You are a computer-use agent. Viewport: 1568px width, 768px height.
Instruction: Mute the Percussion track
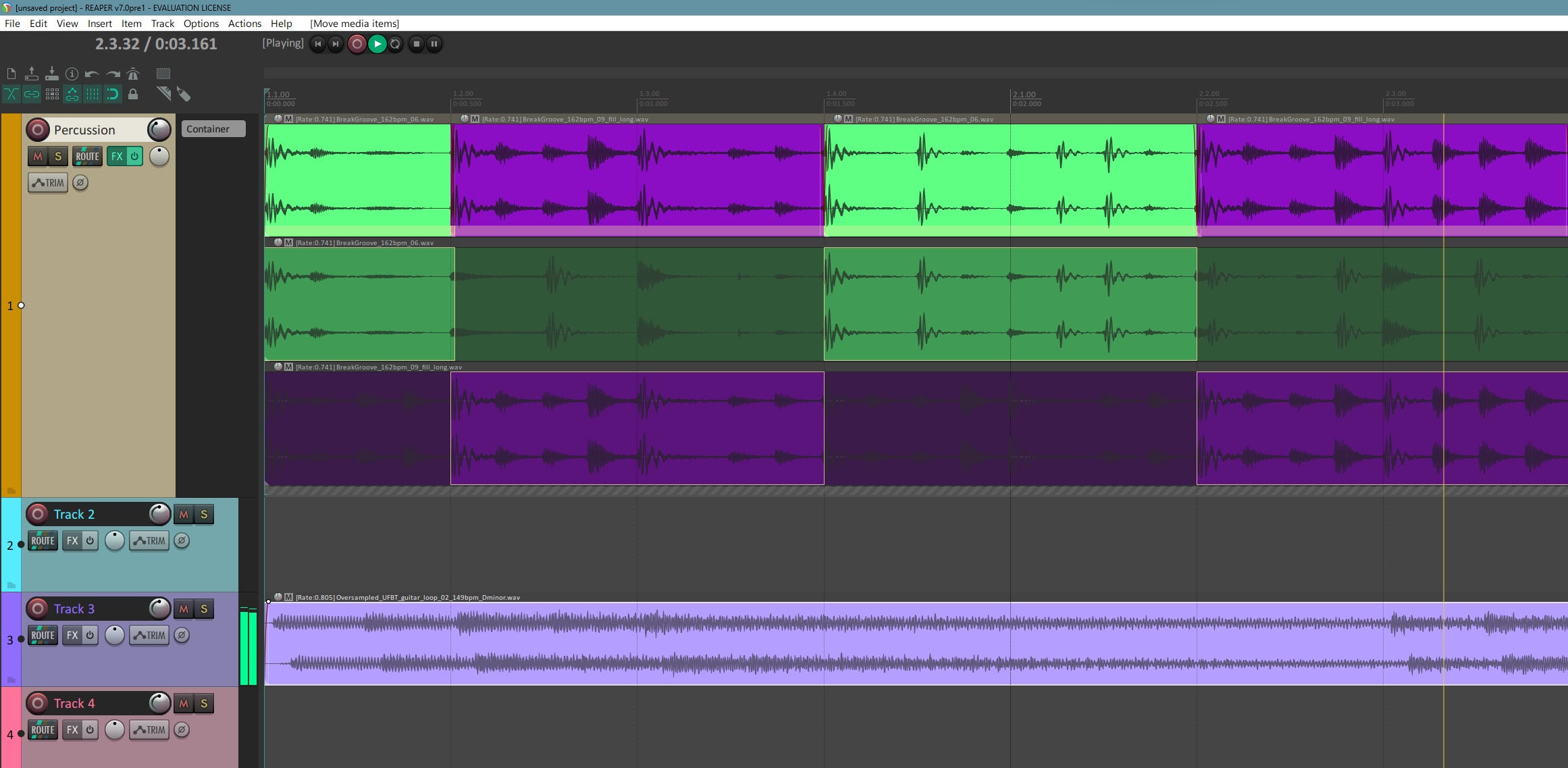pyautogui.click(x=38, y=157)
